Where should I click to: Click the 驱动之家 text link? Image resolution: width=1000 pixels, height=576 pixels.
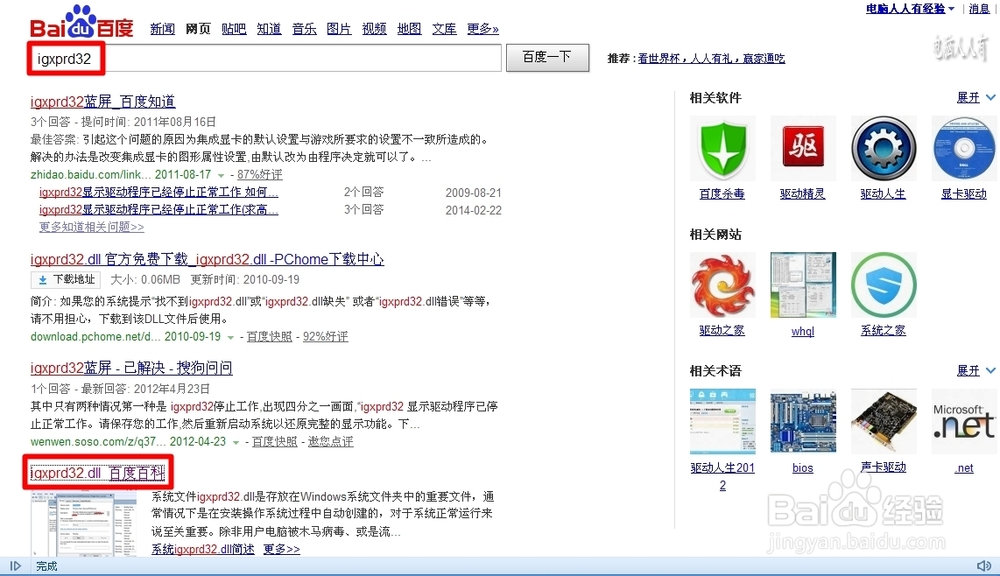[x=722, y=330]
